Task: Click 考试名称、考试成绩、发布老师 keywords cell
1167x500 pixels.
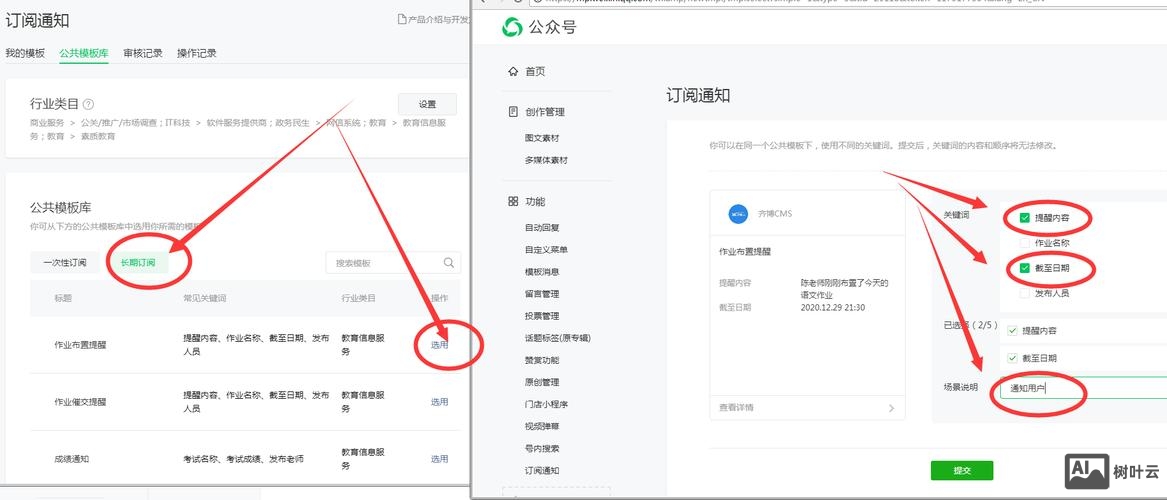Action: 243,459
